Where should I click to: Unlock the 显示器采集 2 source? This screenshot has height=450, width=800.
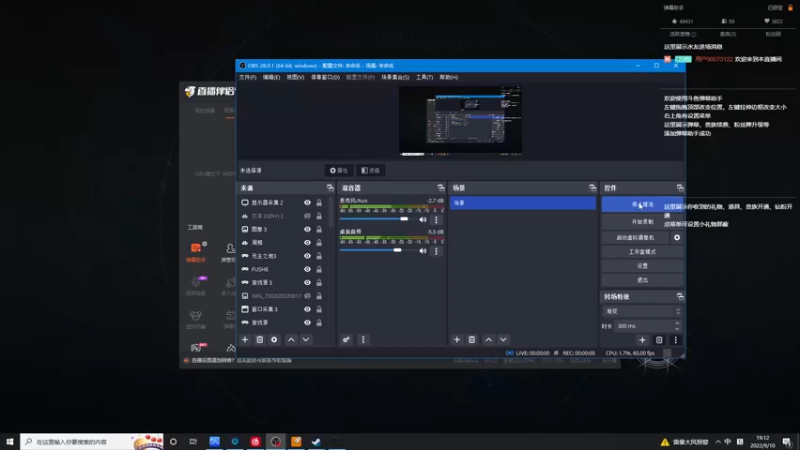319,203
